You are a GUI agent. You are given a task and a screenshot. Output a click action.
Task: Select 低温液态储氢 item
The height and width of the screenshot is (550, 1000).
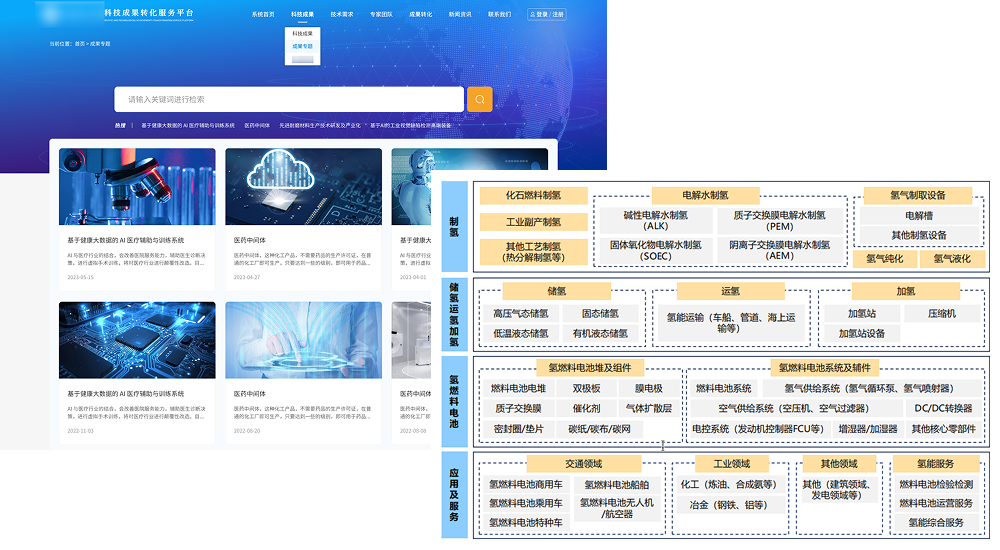[x=520, y=333]
